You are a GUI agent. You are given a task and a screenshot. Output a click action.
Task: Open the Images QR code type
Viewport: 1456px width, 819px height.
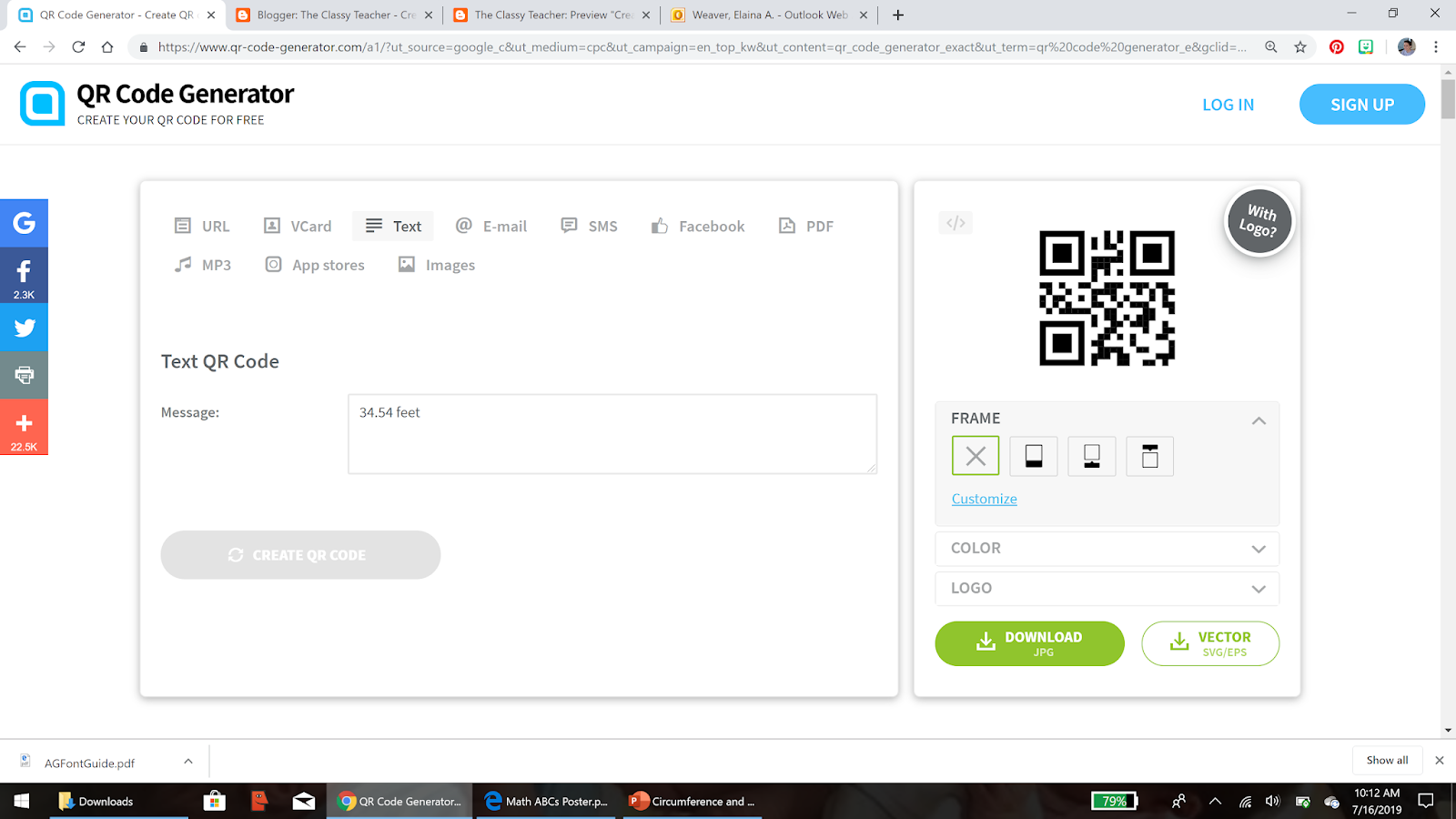tap(437, 265)
